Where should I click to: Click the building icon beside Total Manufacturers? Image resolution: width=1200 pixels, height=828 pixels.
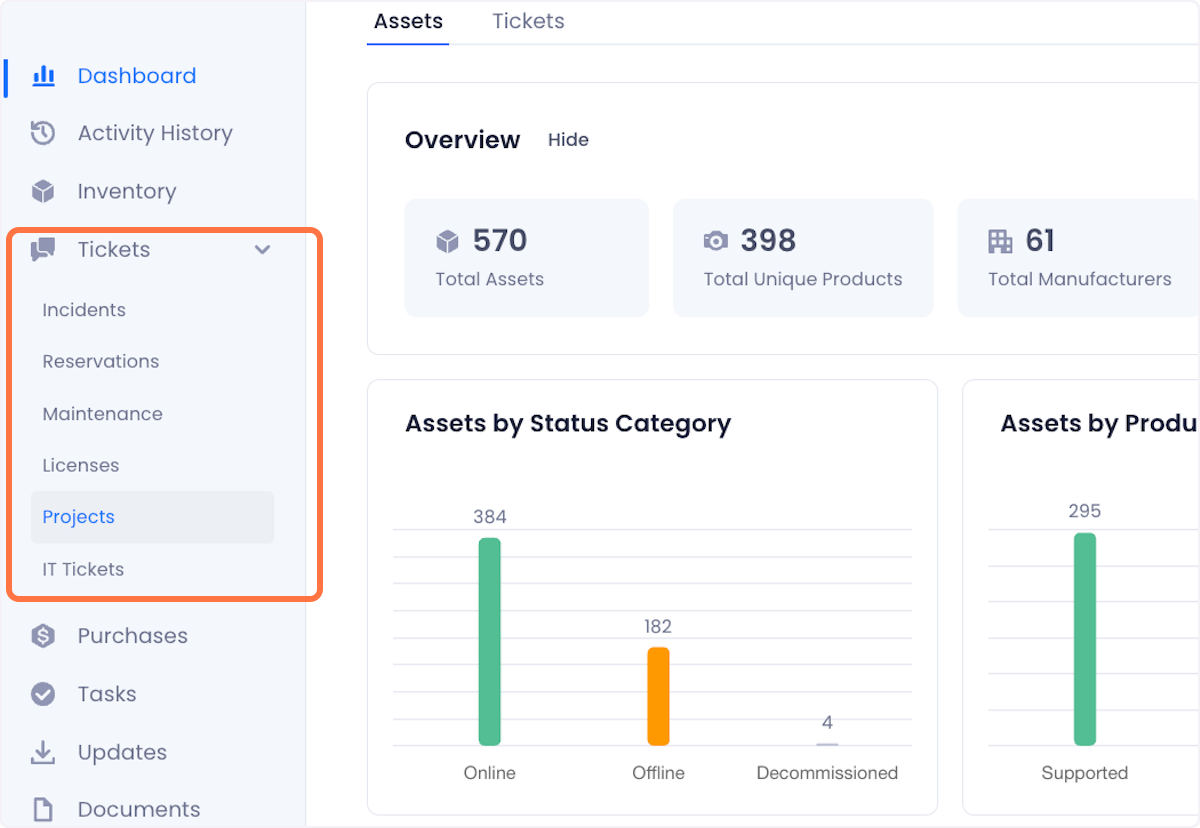(x=1000, y=241)
